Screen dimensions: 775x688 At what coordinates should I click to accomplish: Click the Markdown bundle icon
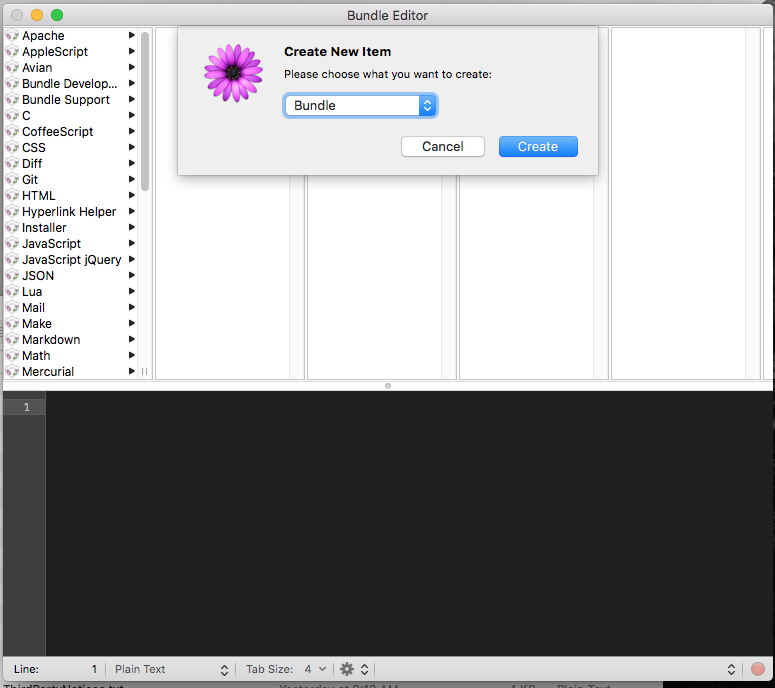tap(12, 340)
